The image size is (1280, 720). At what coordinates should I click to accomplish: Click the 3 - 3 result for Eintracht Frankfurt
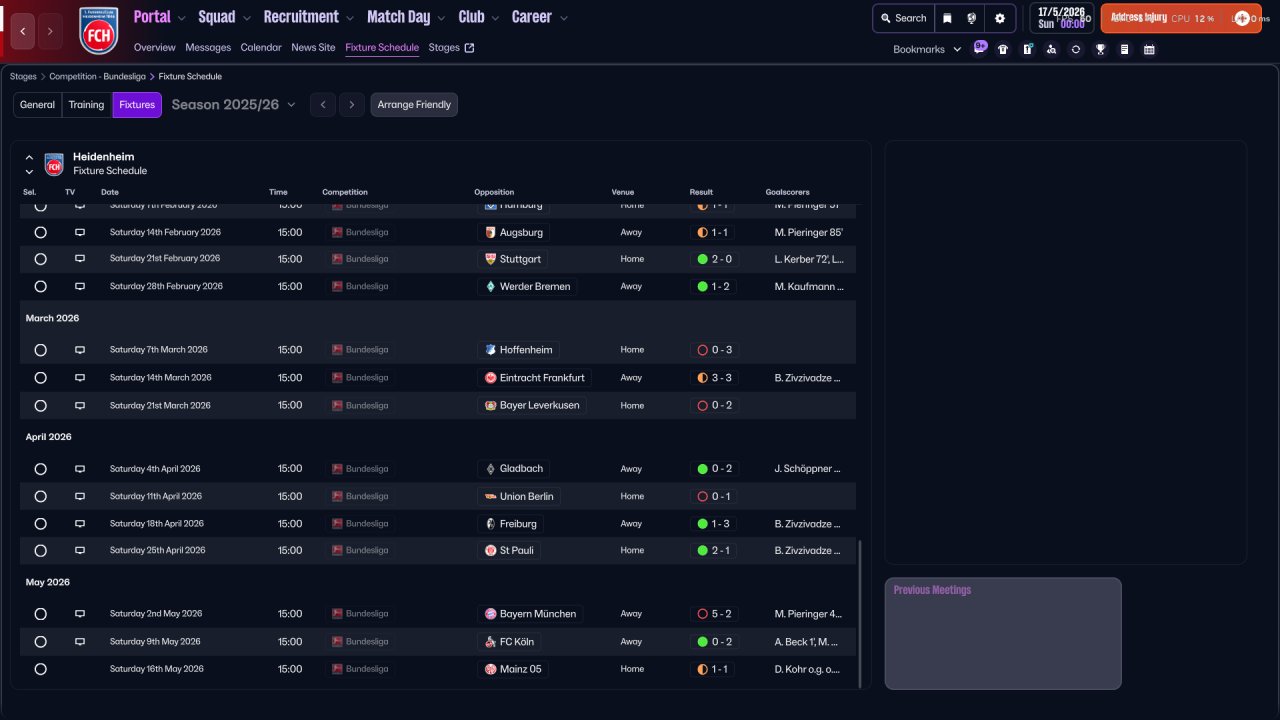(714, 378)
